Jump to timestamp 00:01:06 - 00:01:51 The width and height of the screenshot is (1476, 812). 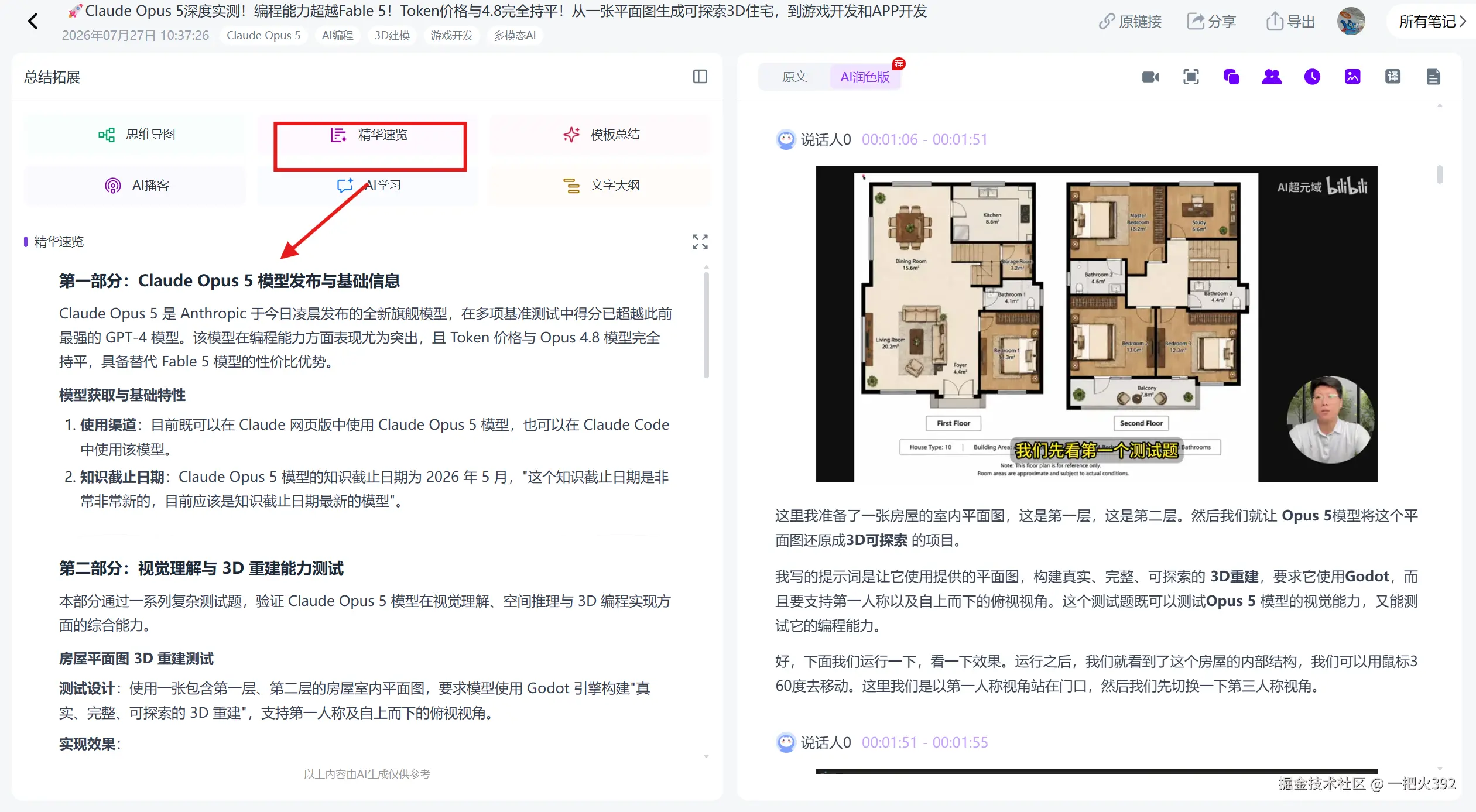924,140
